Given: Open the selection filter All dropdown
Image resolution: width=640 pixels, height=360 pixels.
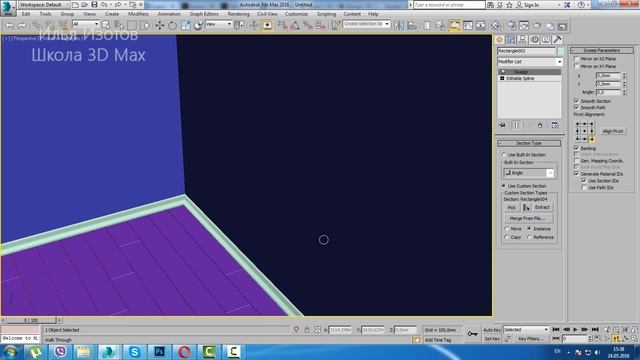Looking at the screenshot, I should 85,24.
